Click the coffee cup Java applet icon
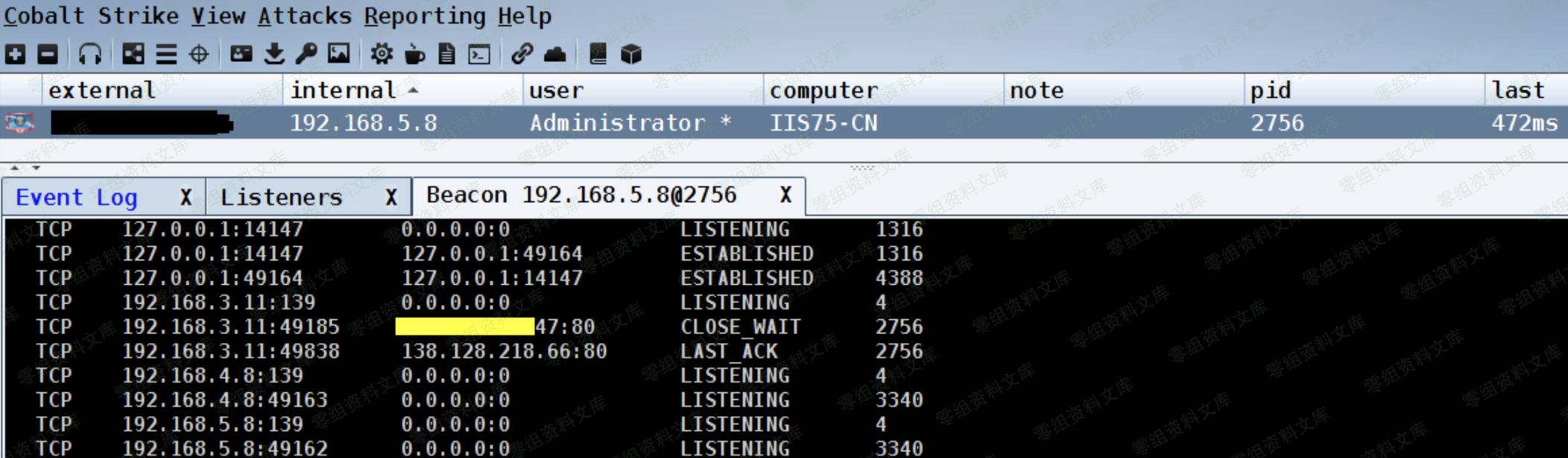1568x458 pixels. 414,54
